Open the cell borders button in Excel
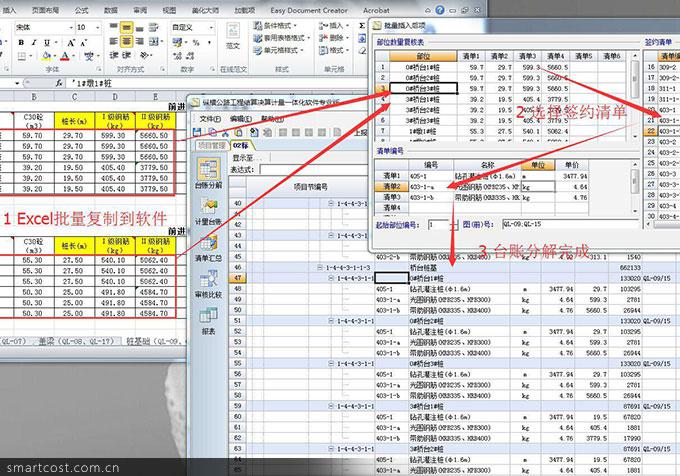 tap(22, 56)
